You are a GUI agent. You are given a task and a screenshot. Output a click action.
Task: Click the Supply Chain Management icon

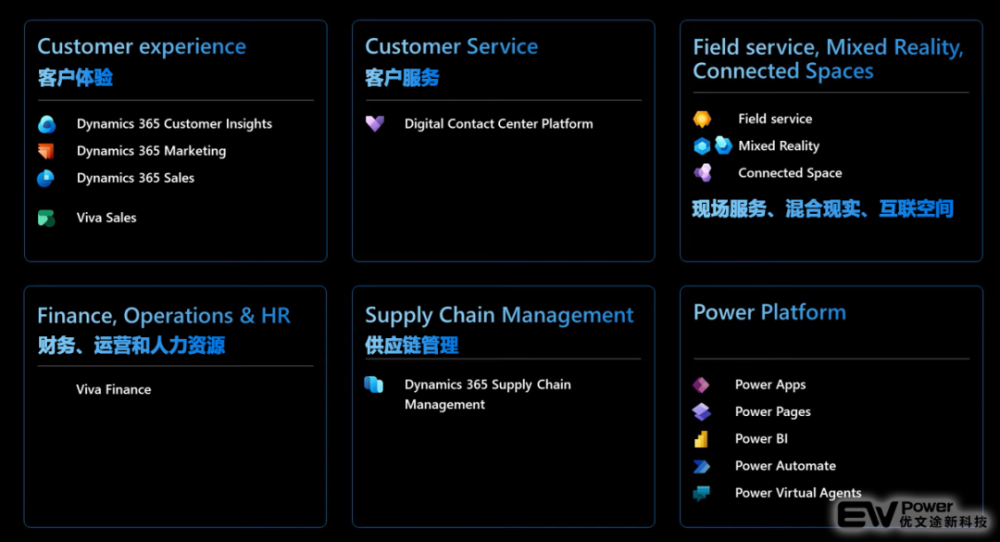(x=374, y=385)
